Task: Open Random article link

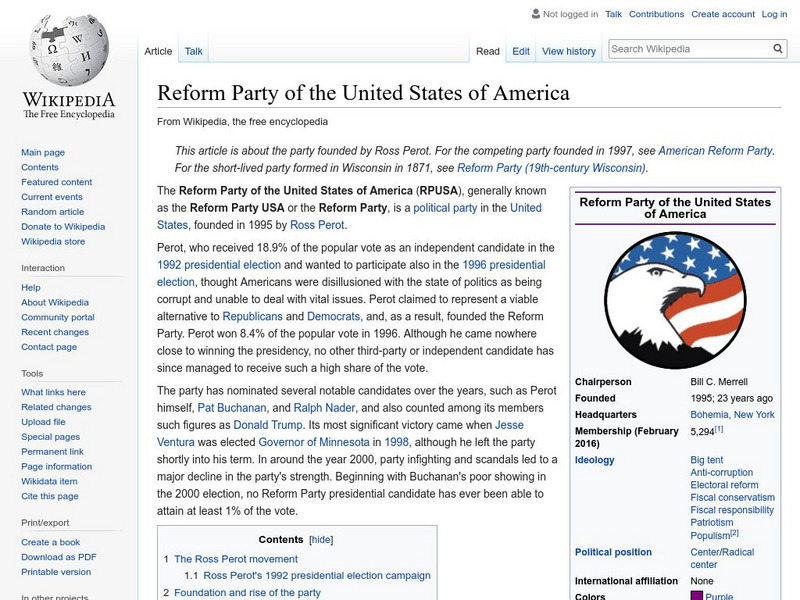Action: [x=53, y=211]
